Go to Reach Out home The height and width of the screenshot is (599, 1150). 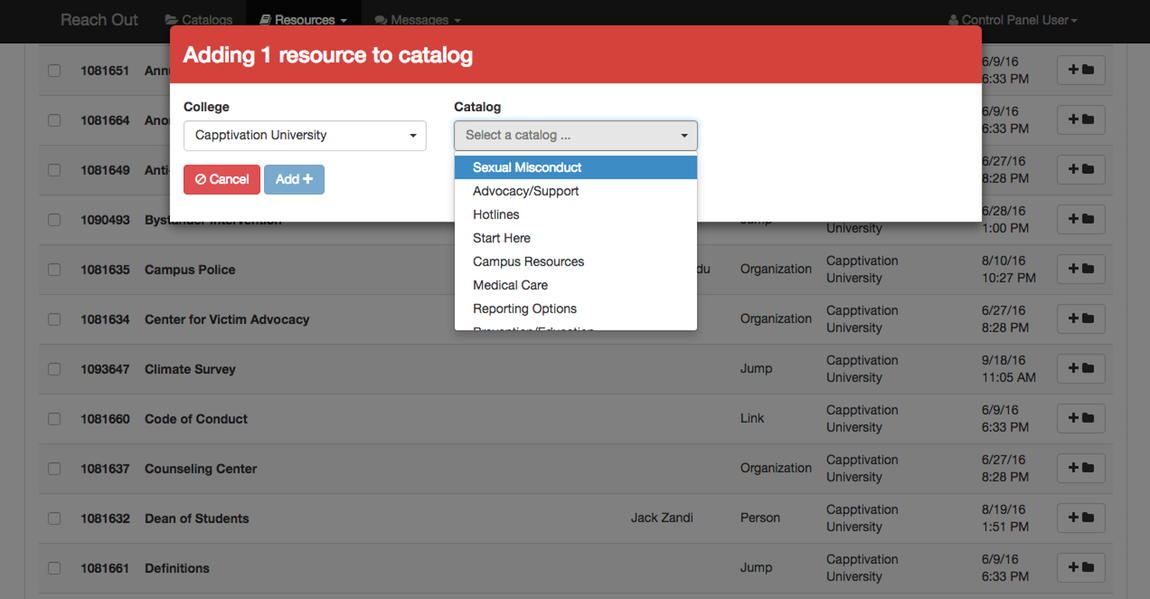(99, 20)
